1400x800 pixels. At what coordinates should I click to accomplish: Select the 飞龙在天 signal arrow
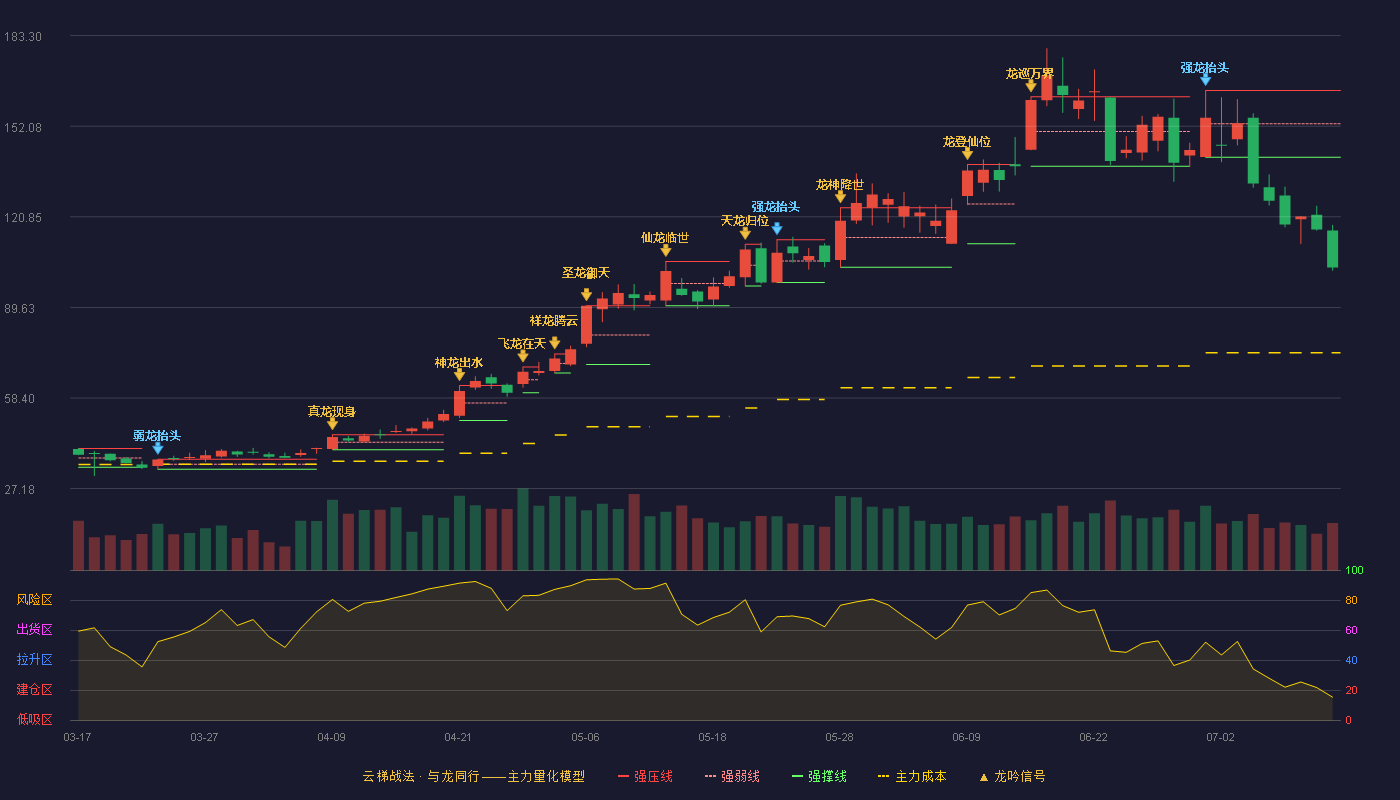point(523,356)
